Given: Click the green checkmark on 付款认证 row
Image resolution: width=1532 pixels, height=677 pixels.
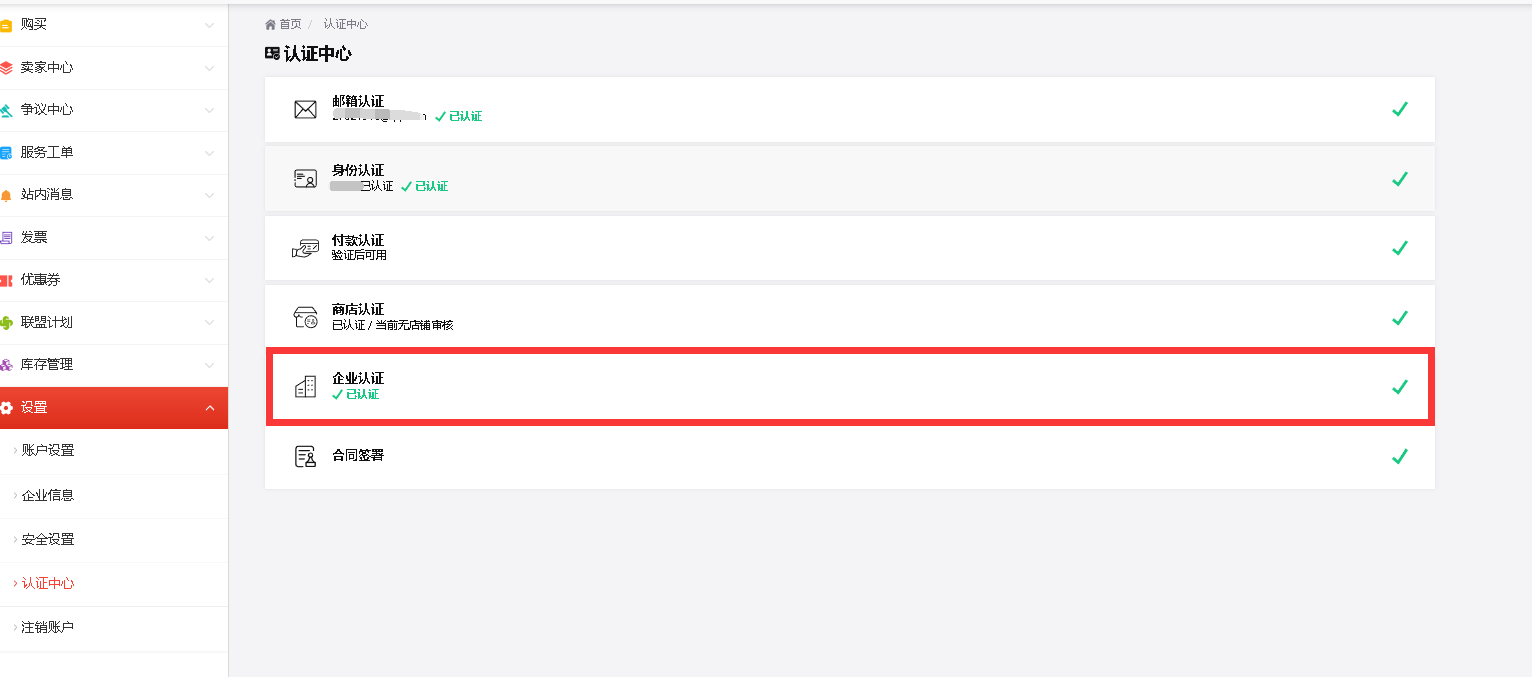Looking at the screenshot, I should (x=1400, y=248).
